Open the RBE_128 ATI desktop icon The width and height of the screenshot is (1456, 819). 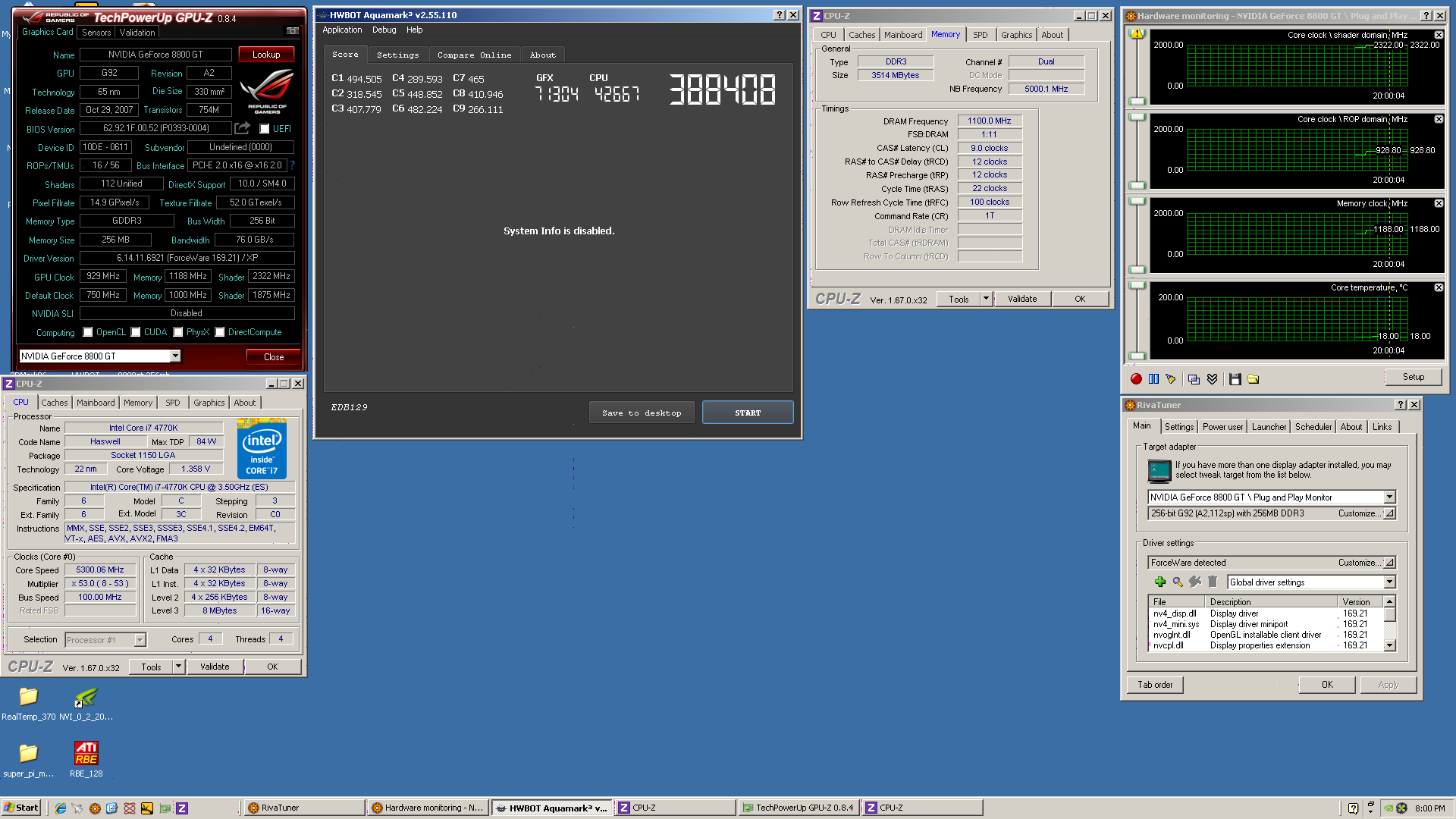[x=86, y=759]
